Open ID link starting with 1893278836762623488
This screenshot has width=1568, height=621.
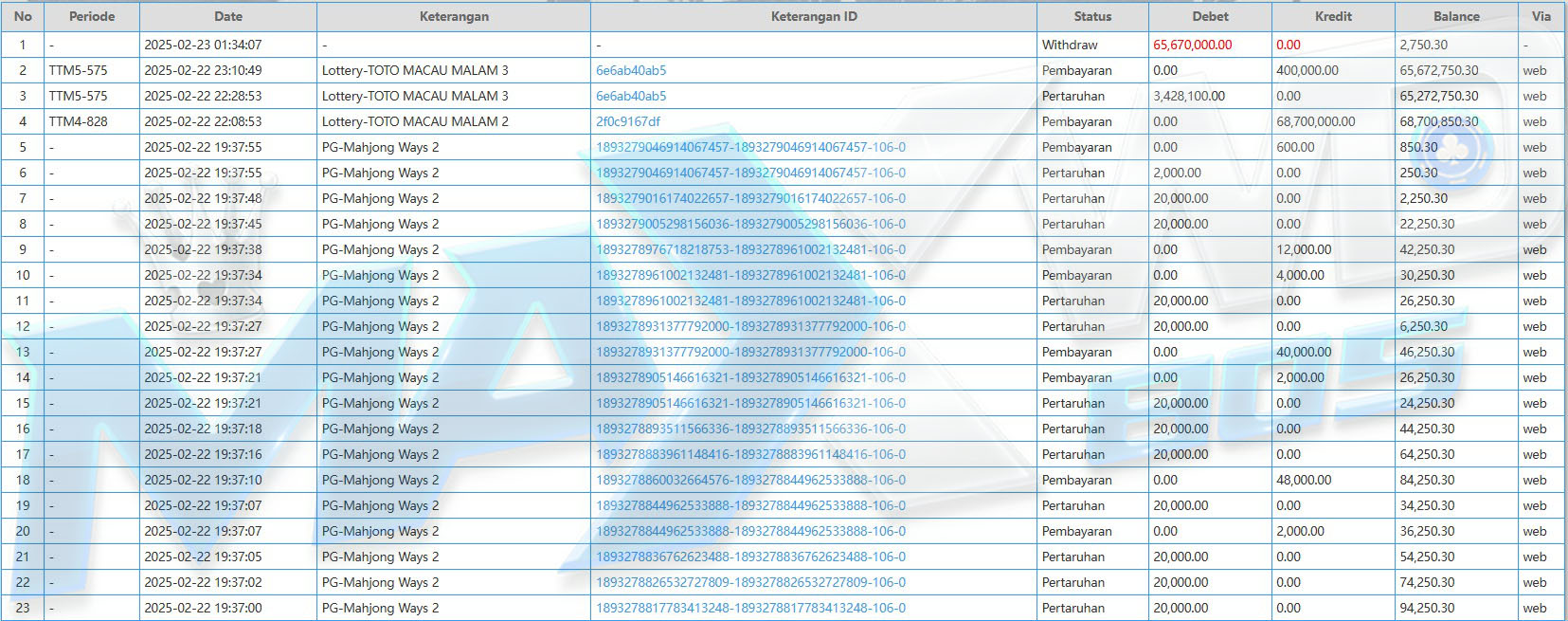click(750, 557)
